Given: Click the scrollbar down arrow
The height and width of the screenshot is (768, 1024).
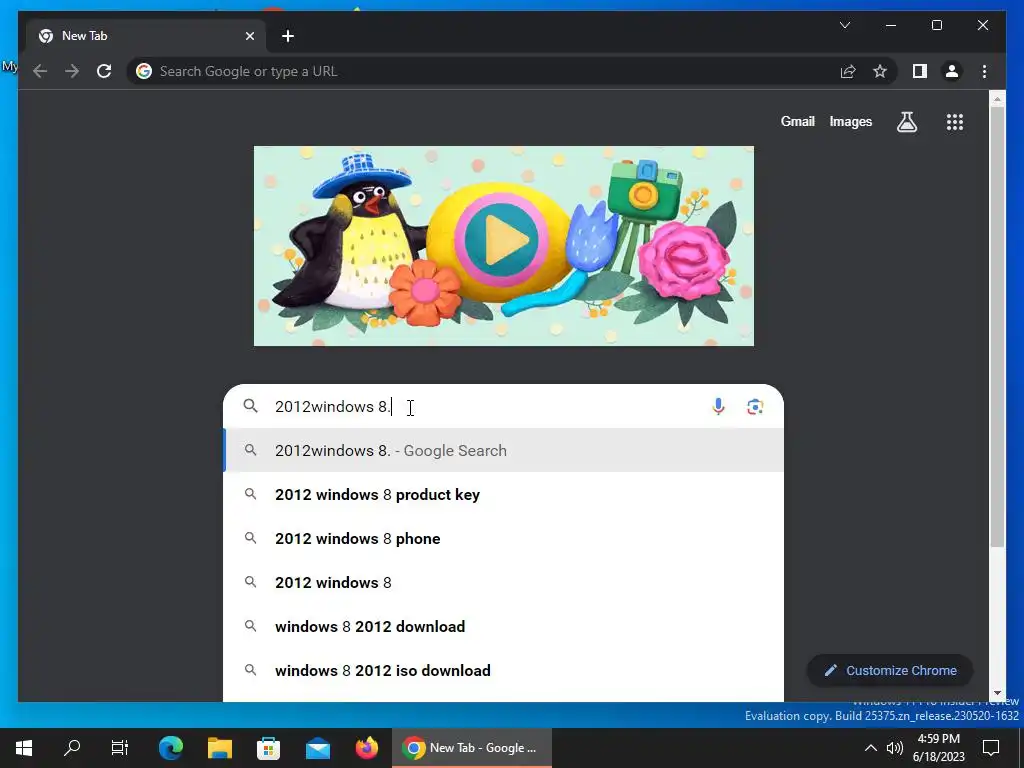Looking at the screenshot, I should 997,693.
